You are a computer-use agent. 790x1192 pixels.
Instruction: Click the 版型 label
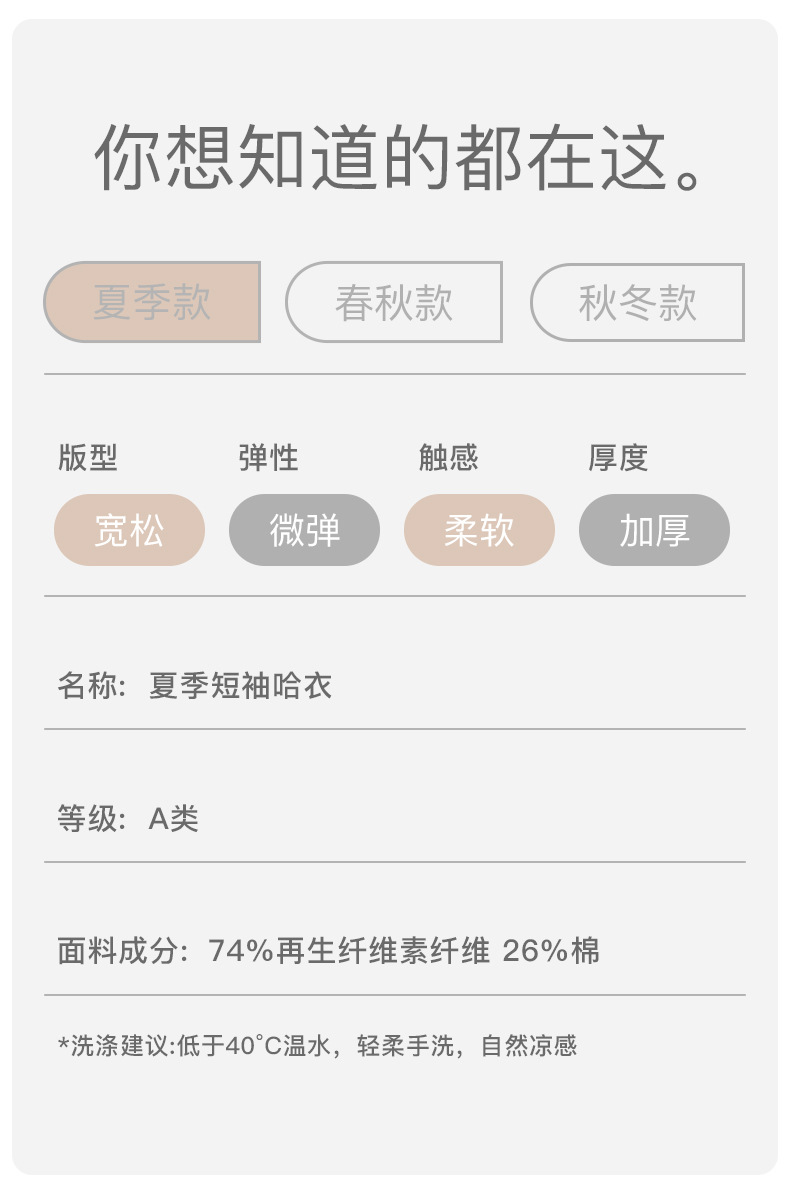pyautogui.click(x=88, y=458)
